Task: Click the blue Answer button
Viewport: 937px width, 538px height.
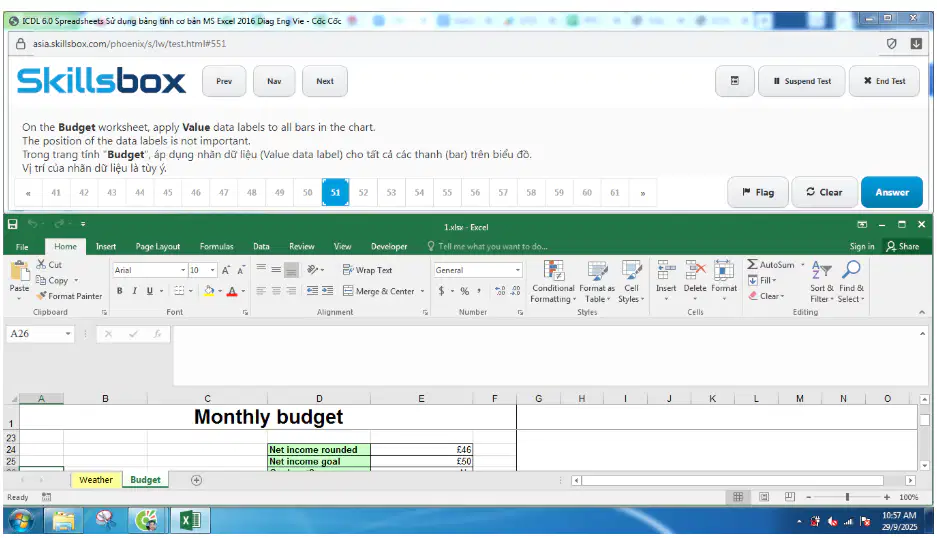Action: 892,192
